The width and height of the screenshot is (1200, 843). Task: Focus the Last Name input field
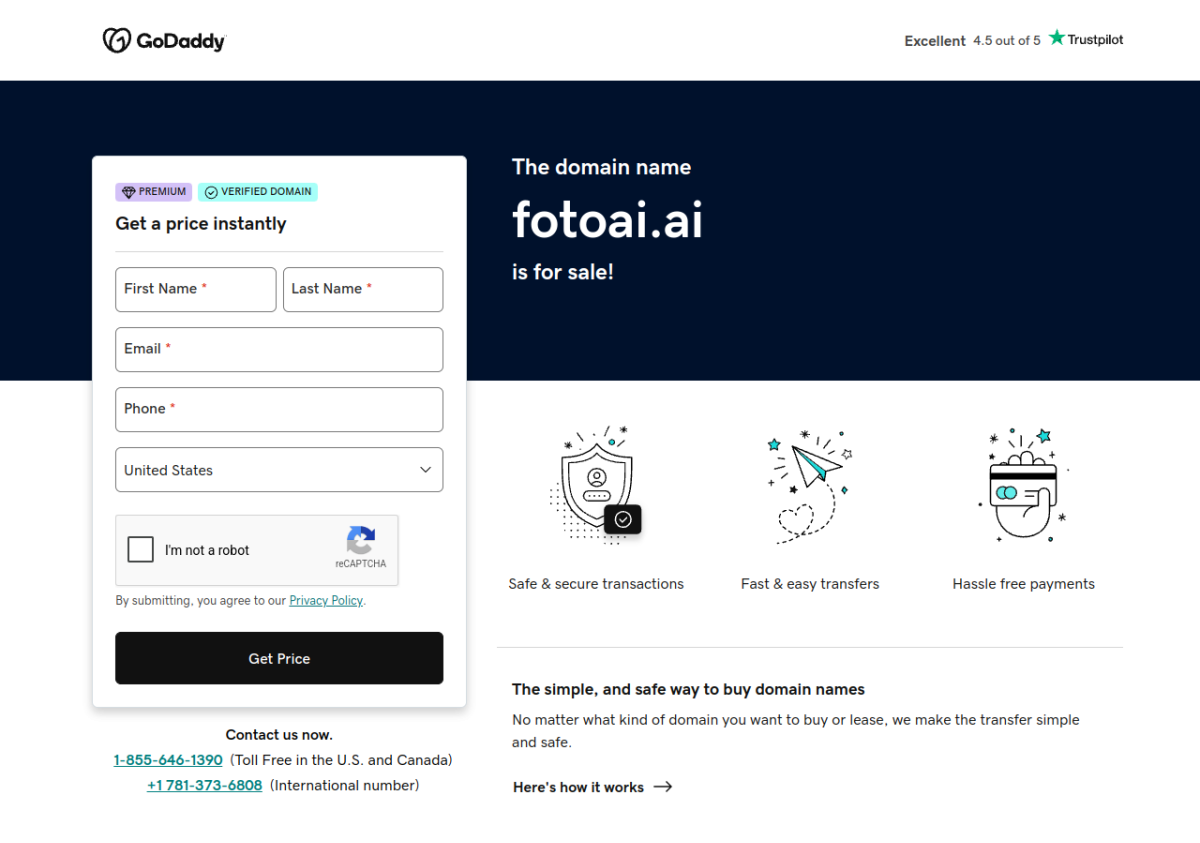(363, 289)
